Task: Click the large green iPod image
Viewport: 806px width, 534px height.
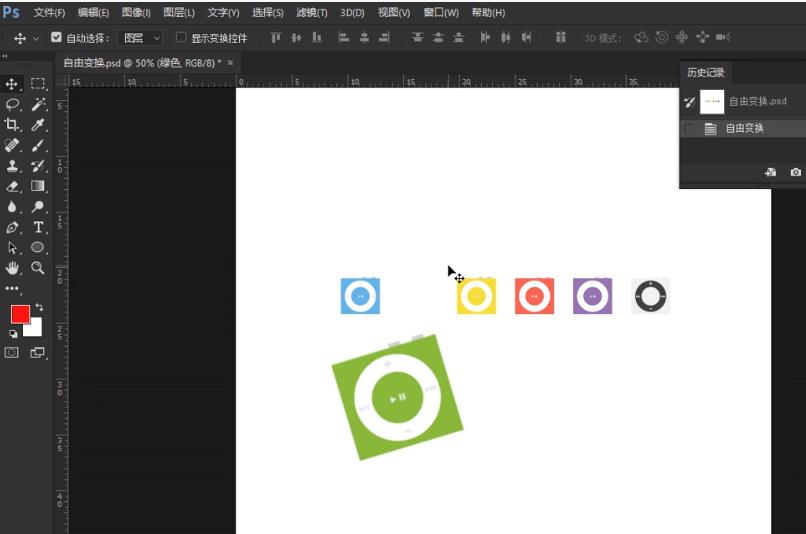Action: (x=397, y=397)
